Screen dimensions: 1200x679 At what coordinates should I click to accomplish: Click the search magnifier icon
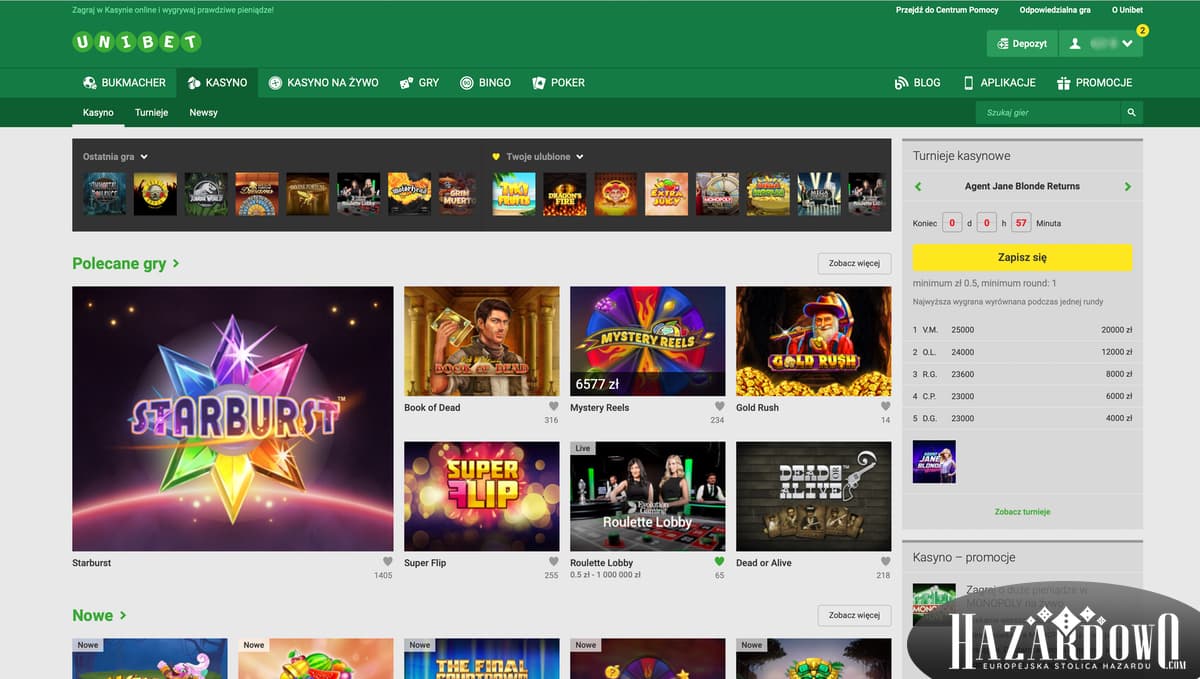point(1131,113)
